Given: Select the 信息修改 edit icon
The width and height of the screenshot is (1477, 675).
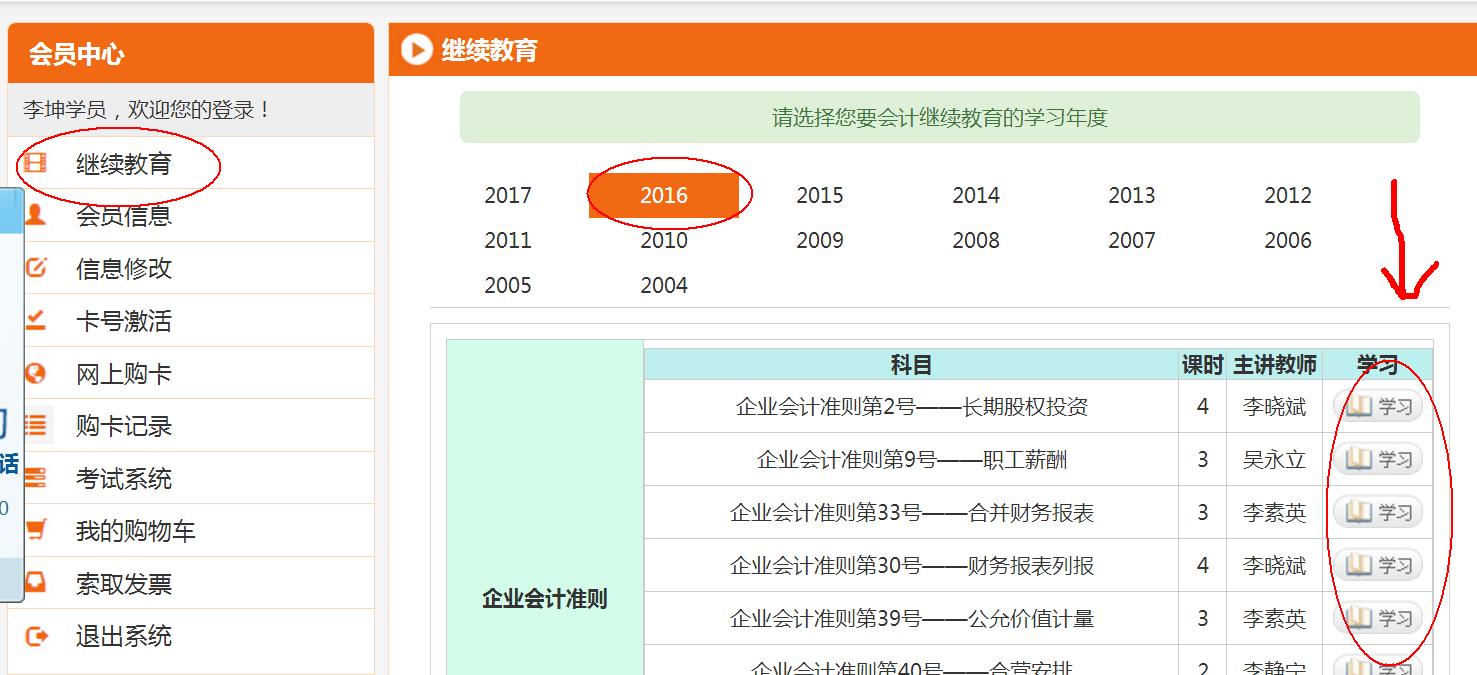Looking at the screenshot, I should [37, 267].
